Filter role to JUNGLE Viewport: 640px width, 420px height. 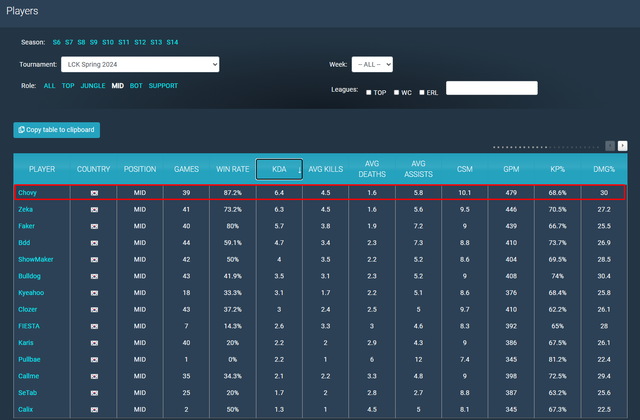[x=93, y=86]
